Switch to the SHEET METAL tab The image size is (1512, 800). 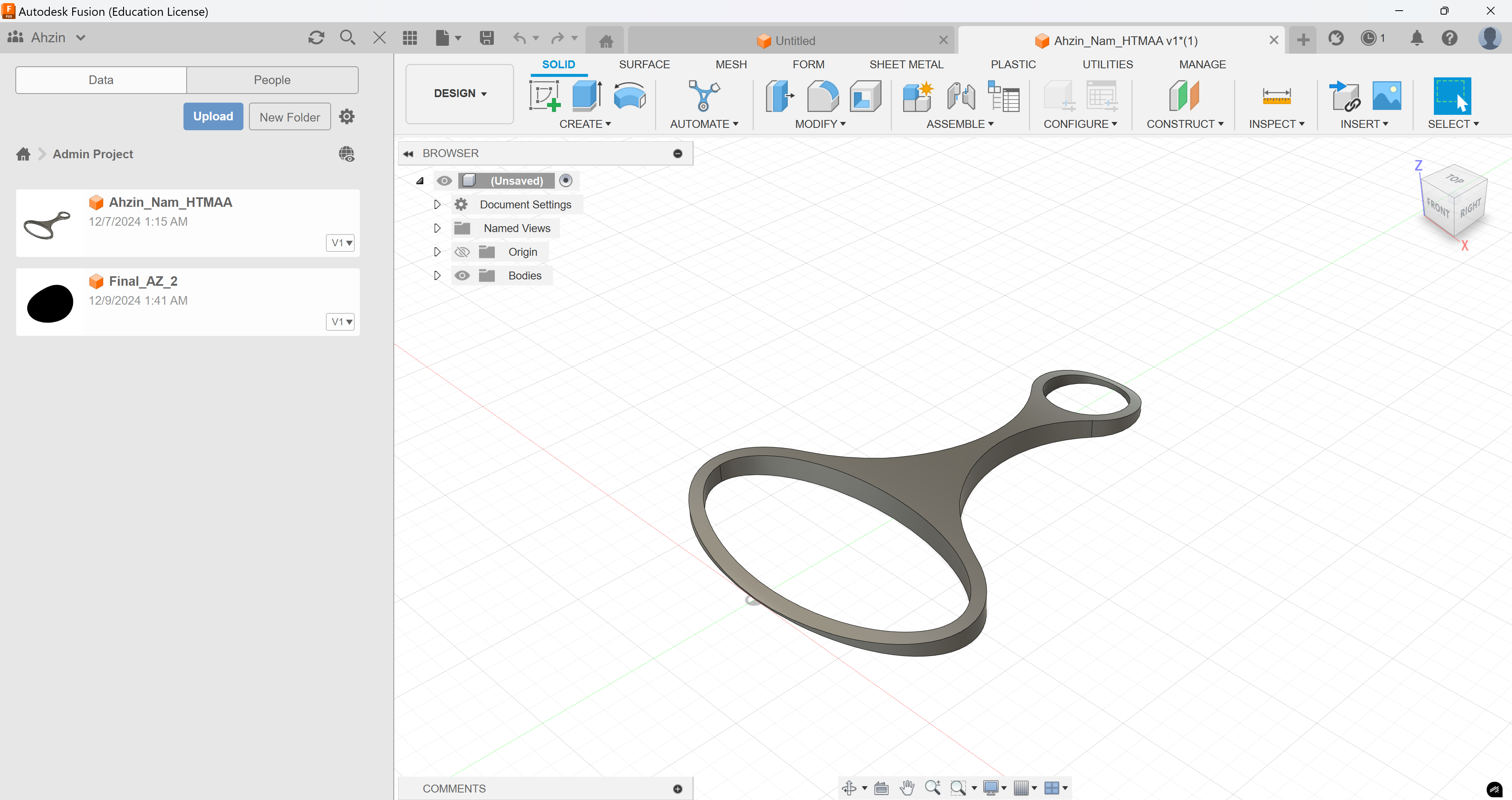pyautogui.click(x=906, y=65)
